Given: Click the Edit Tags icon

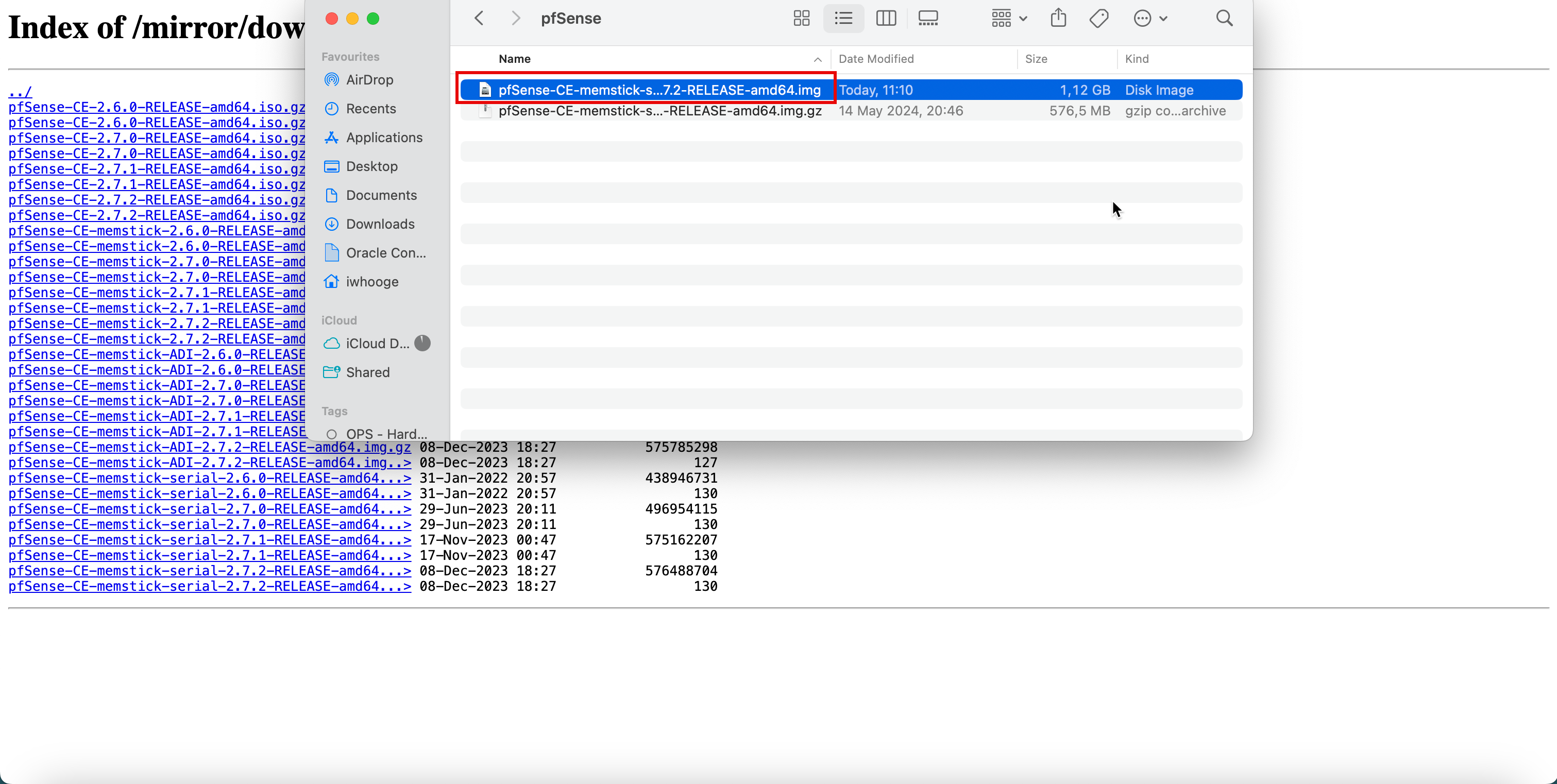Looking at the screenshot, I should tap(1099, 18).
